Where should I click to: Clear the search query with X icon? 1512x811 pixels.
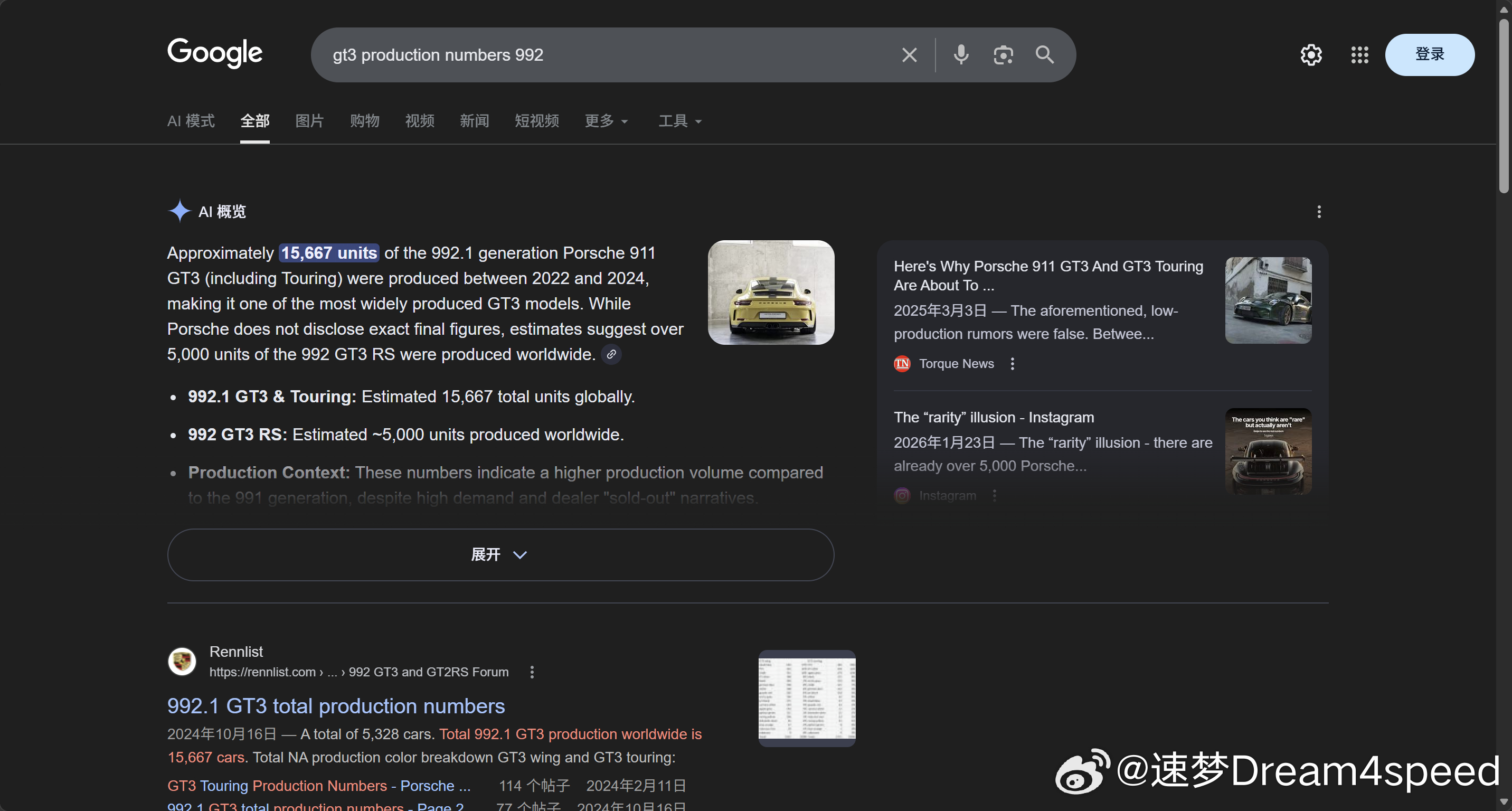pos(909,54)
